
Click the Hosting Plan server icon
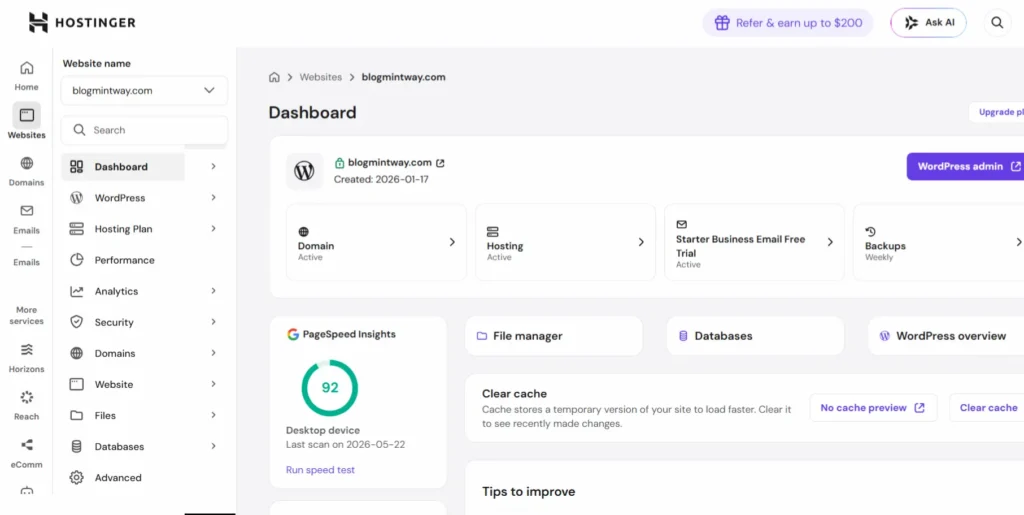tap(76, 229)
